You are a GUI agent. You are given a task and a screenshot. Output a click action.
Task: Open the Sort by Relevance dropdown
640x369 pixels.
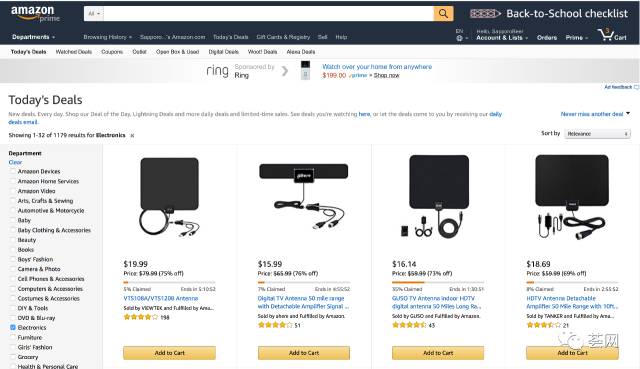click(x=598, y=133)
